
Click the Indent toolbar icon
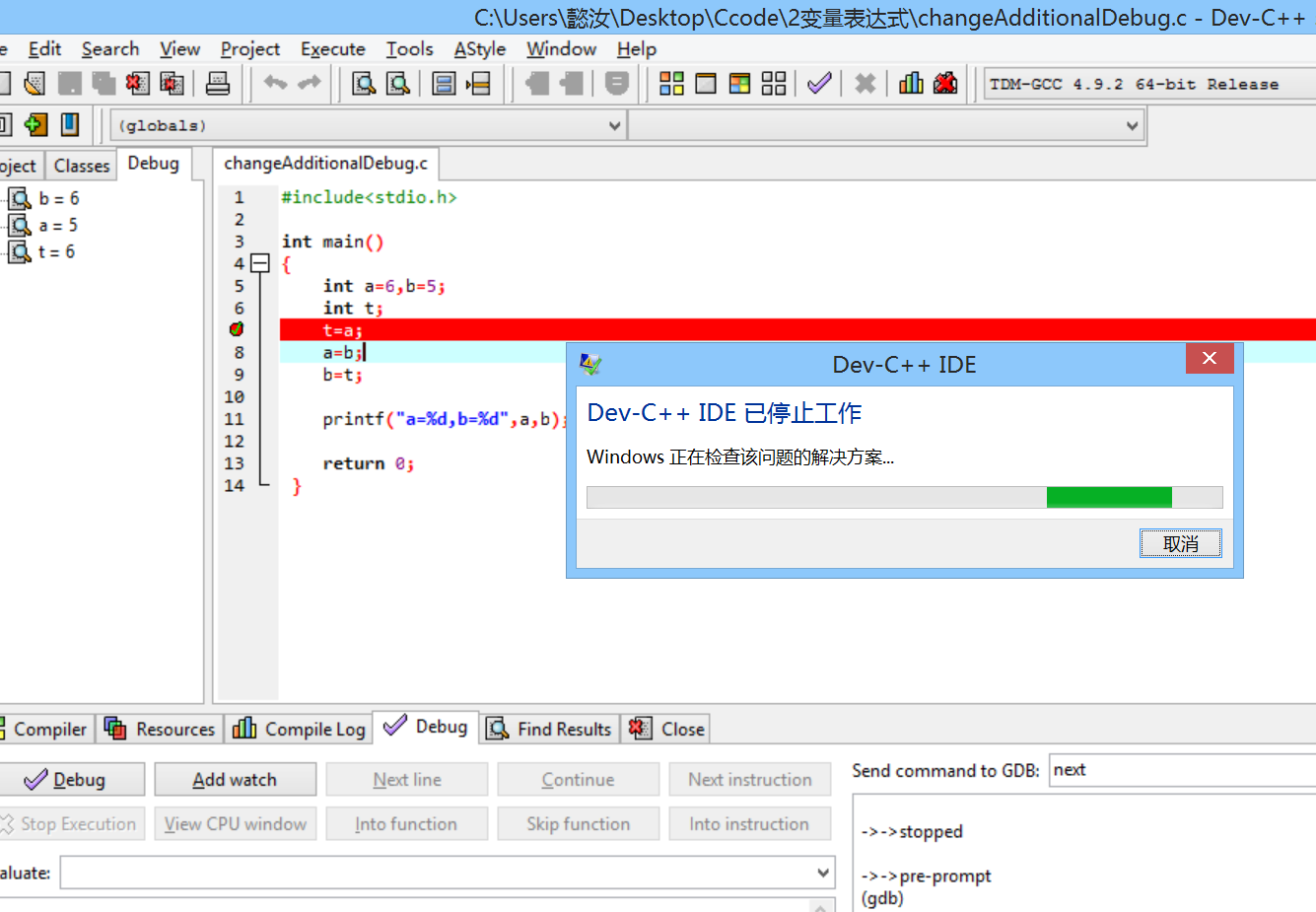point(537,84)
